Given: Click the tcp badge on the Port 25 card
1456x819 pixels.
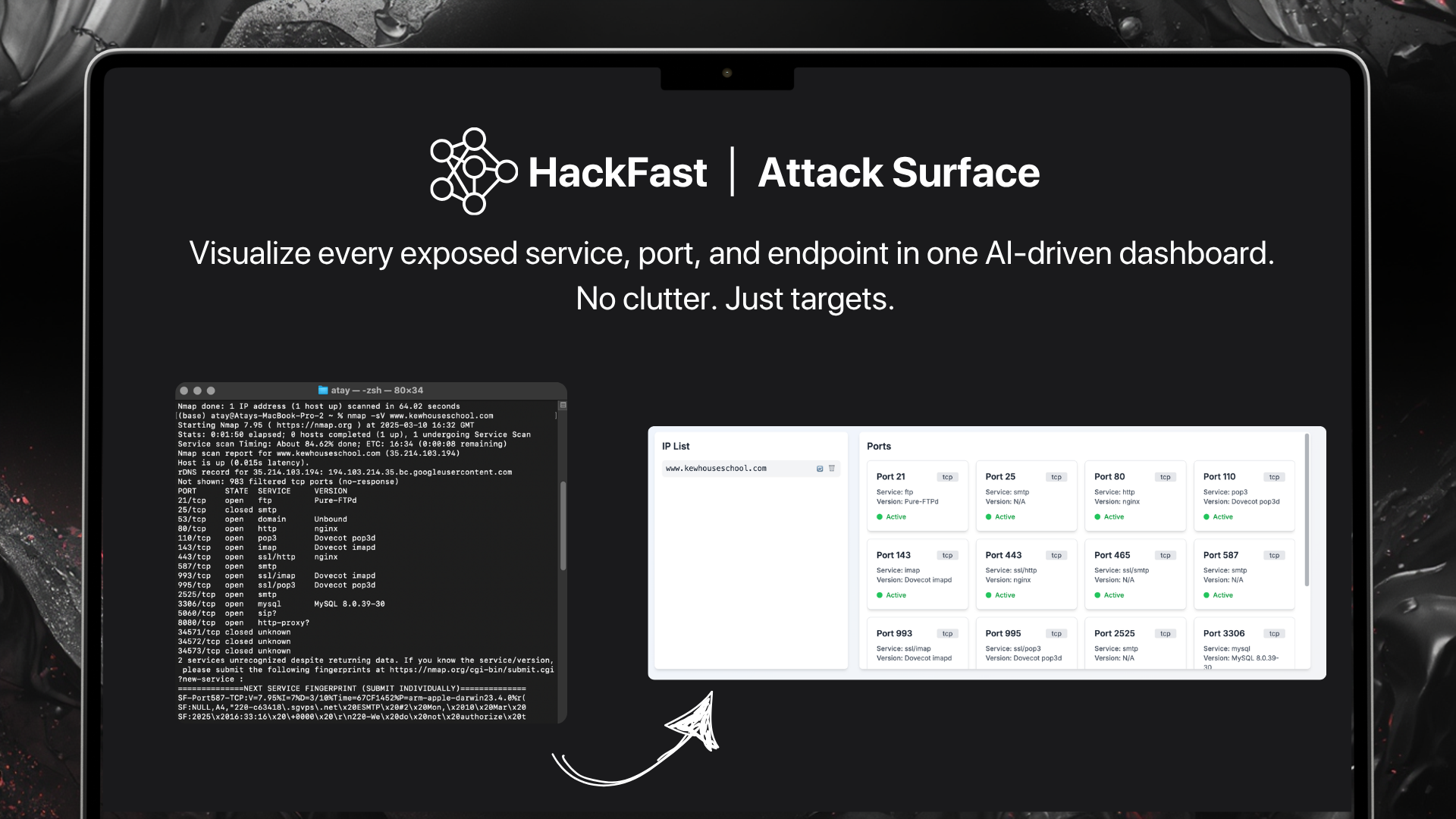Looking at the screenshot, I should point(1056,476).
